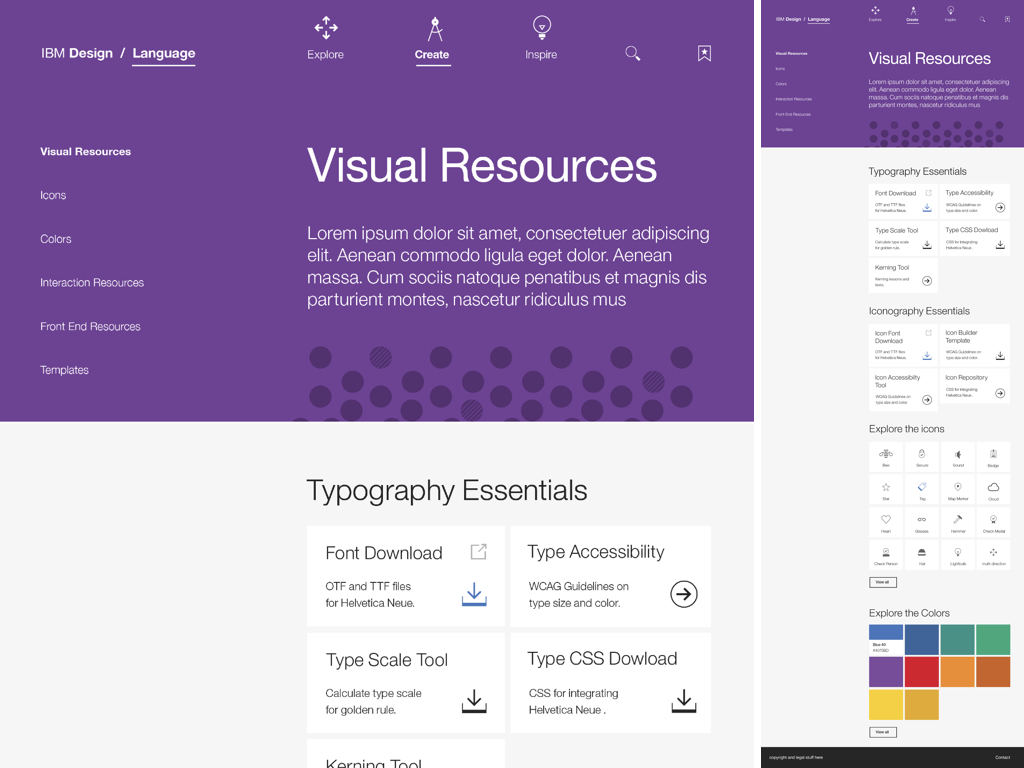Screen dimensions: 1024x768
Task: Click the Inspire lightbulb icon in large header
Action: (x=541, y=27)
